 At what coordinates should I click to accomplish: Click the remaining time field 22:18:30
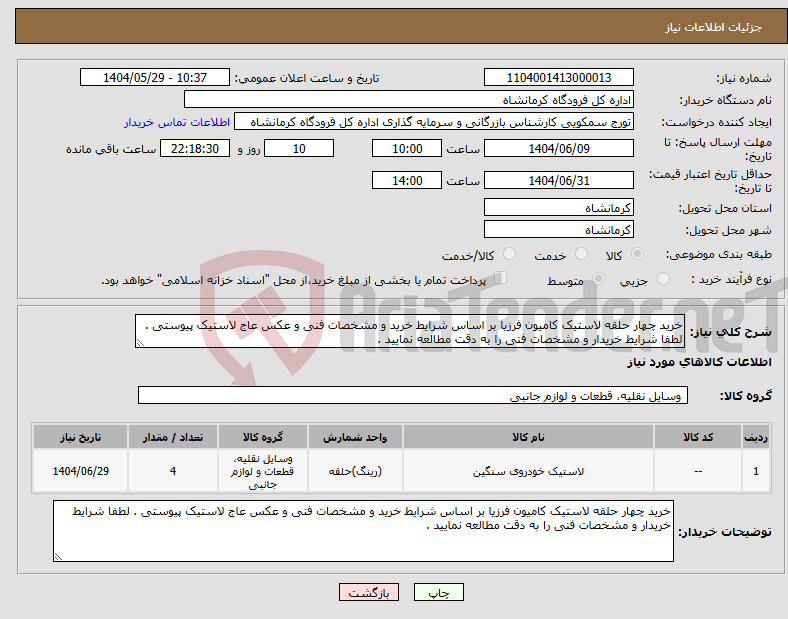point(195,148)
